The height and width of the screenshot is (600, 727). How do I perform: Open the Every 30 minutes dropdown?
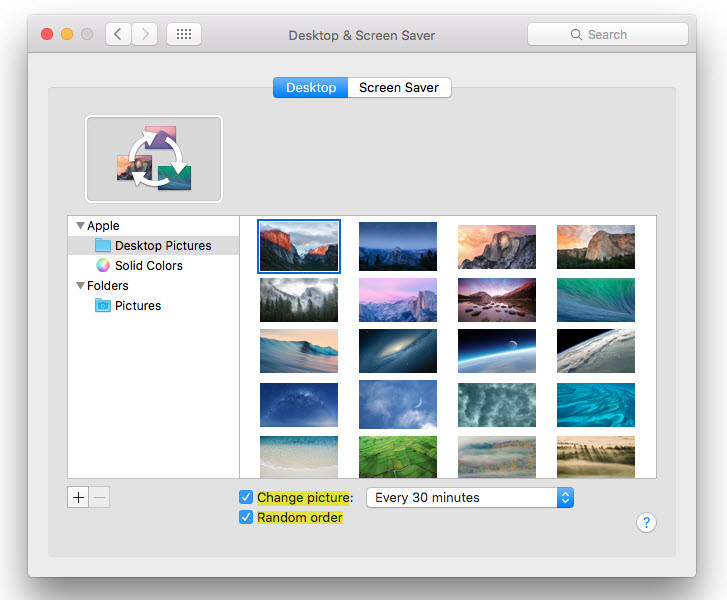tap(469, 497)
